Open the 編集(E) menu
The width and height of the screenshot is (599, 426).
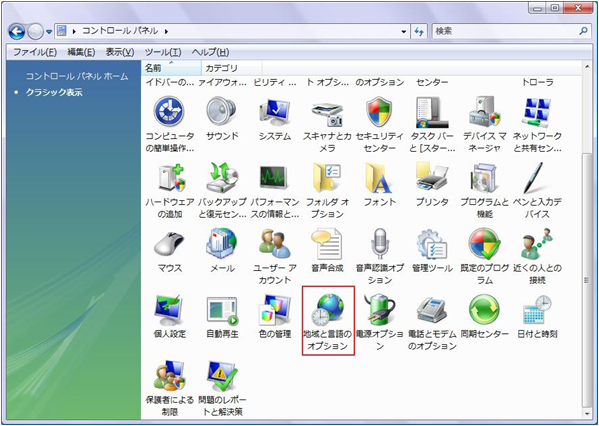click(81, 52)
